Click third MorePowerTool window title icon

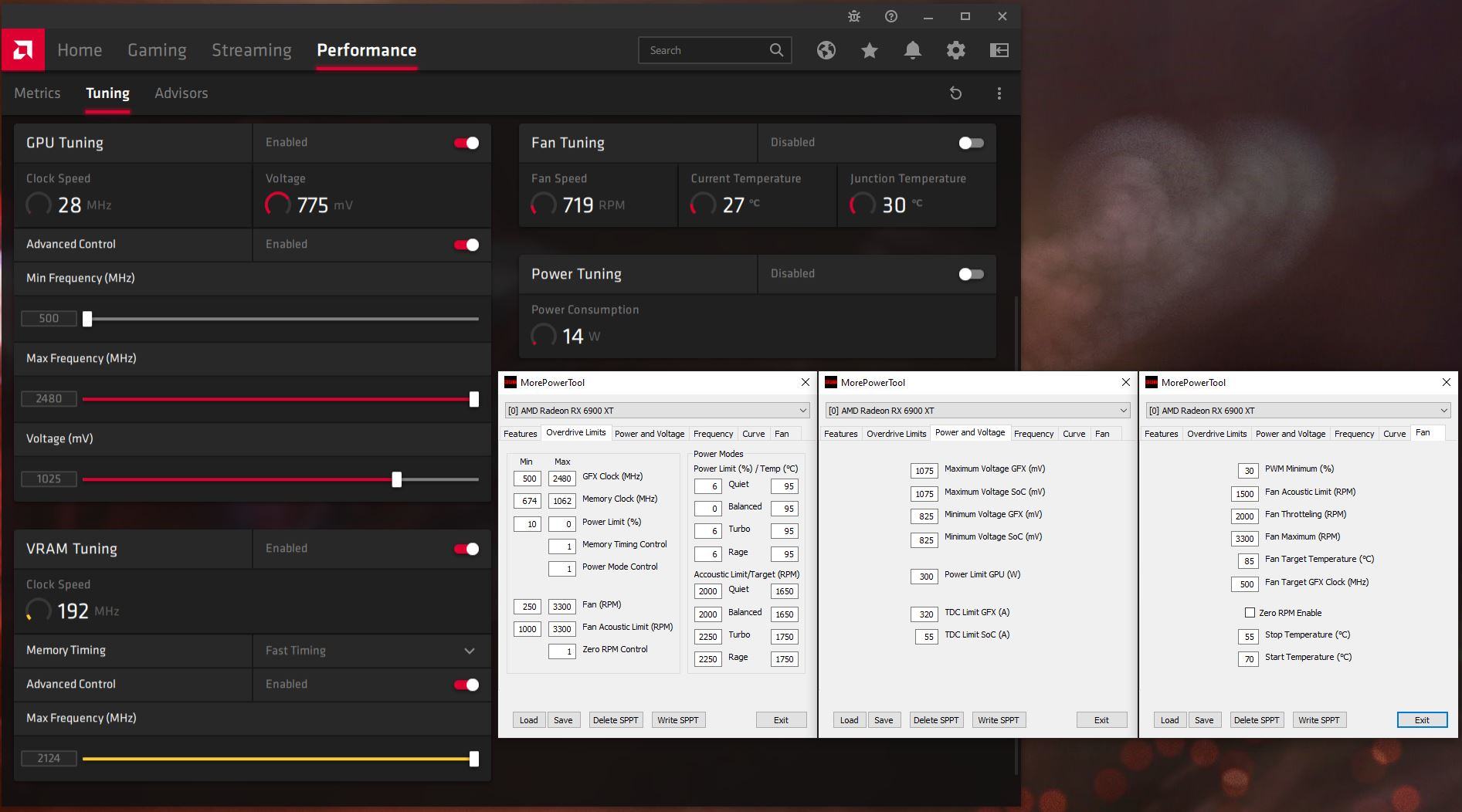pos(1152,382)
